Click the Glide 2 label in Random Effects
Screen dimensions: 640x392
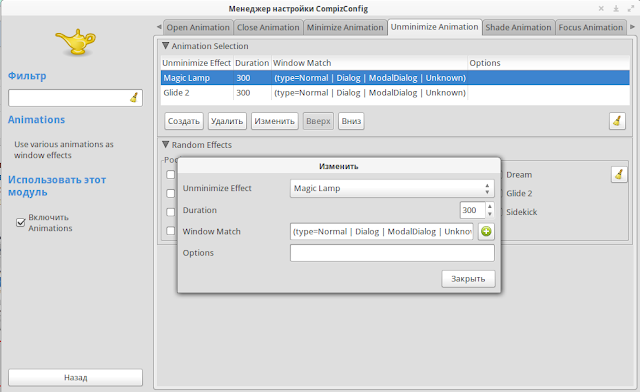tap(519, 193)
